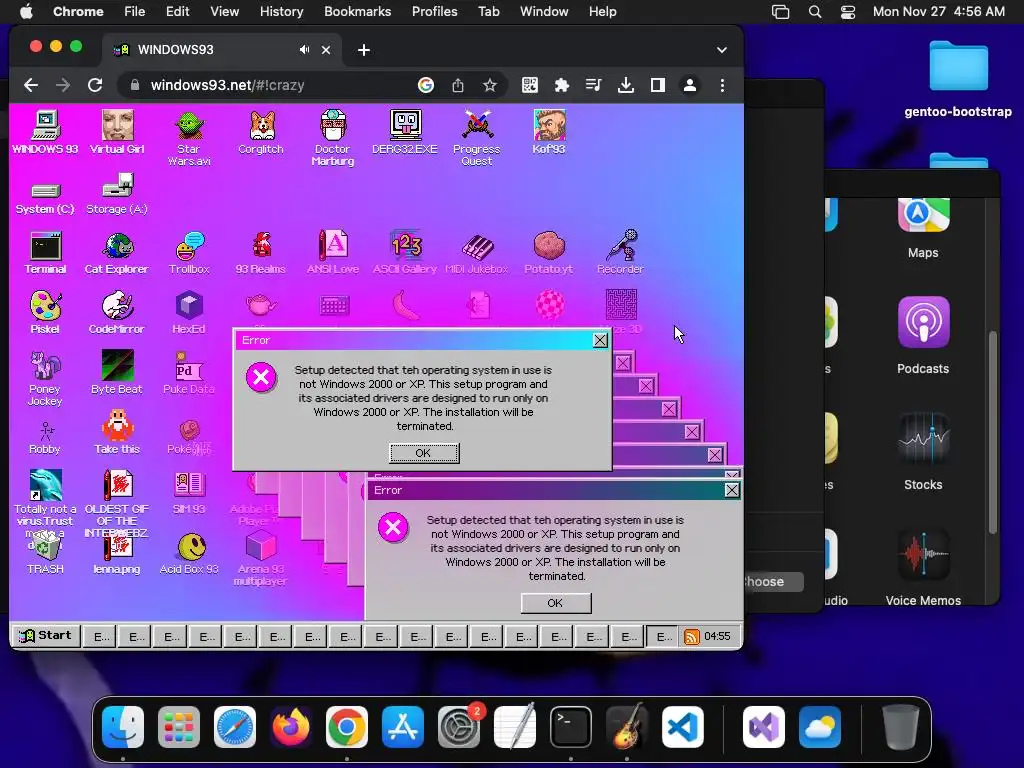The height and width of the screenshot is (768, 1024).
Task: Open the View menu
Action: 224,11
